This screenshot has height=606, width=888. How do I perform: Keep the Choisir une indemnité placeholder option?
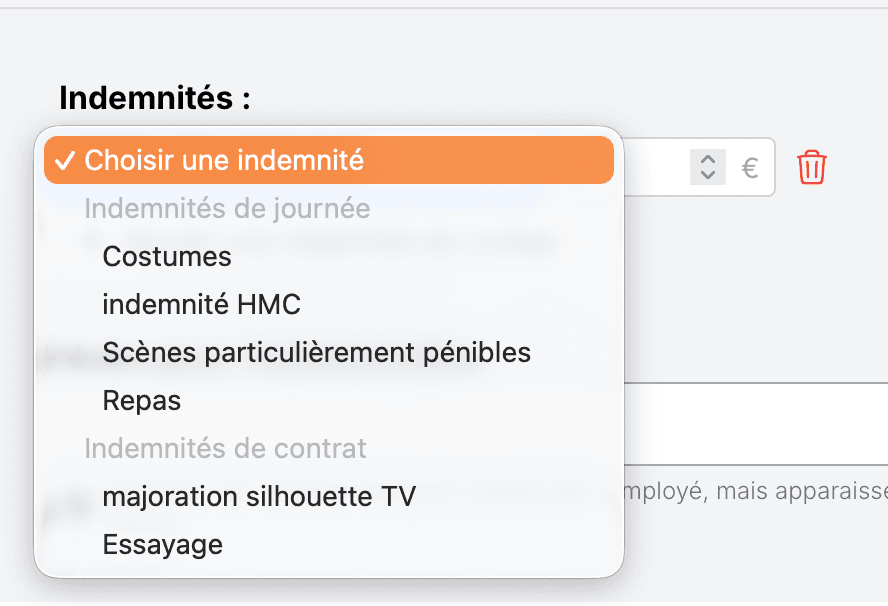329,160
